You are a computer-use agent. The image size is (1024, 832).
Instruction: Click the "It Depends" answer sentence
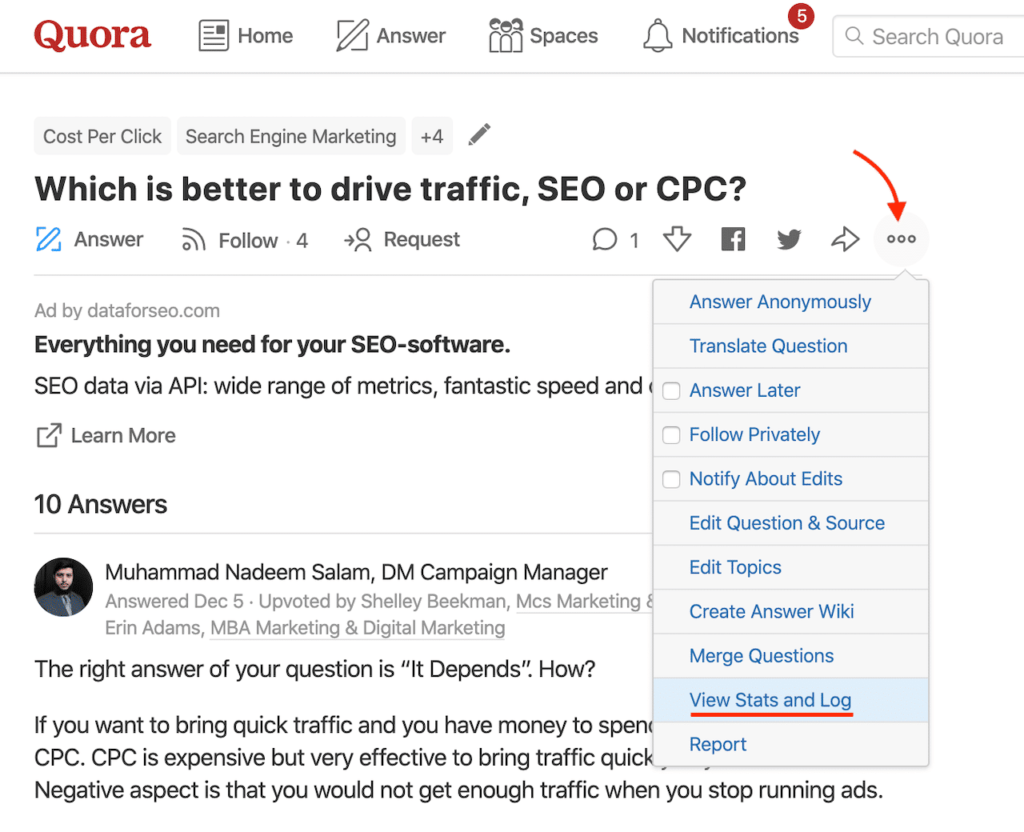coord(315,669)
